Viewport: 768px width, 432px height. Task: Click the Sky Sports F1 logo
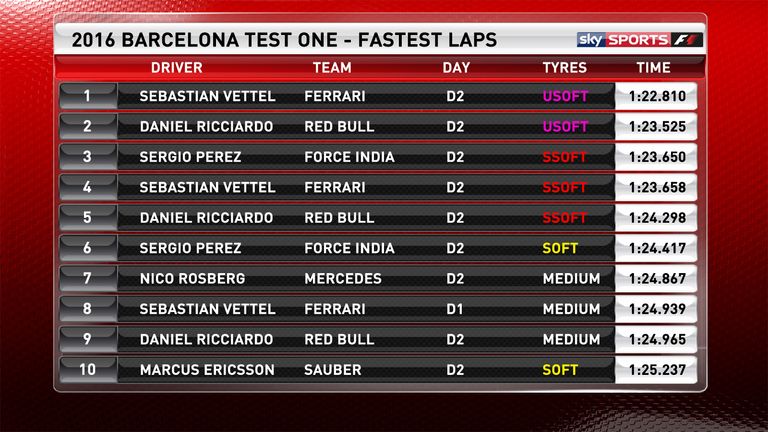click(640, 40)
